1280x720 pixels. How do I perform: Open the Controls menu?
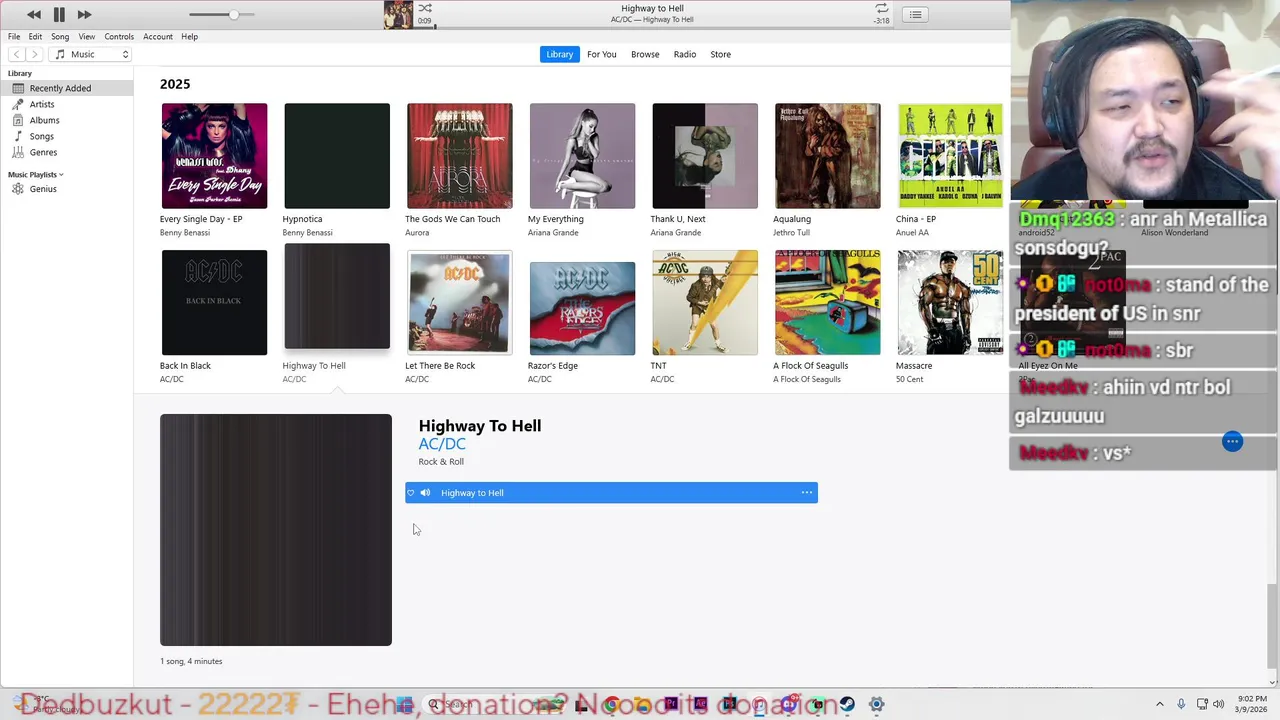coord(119,36)
